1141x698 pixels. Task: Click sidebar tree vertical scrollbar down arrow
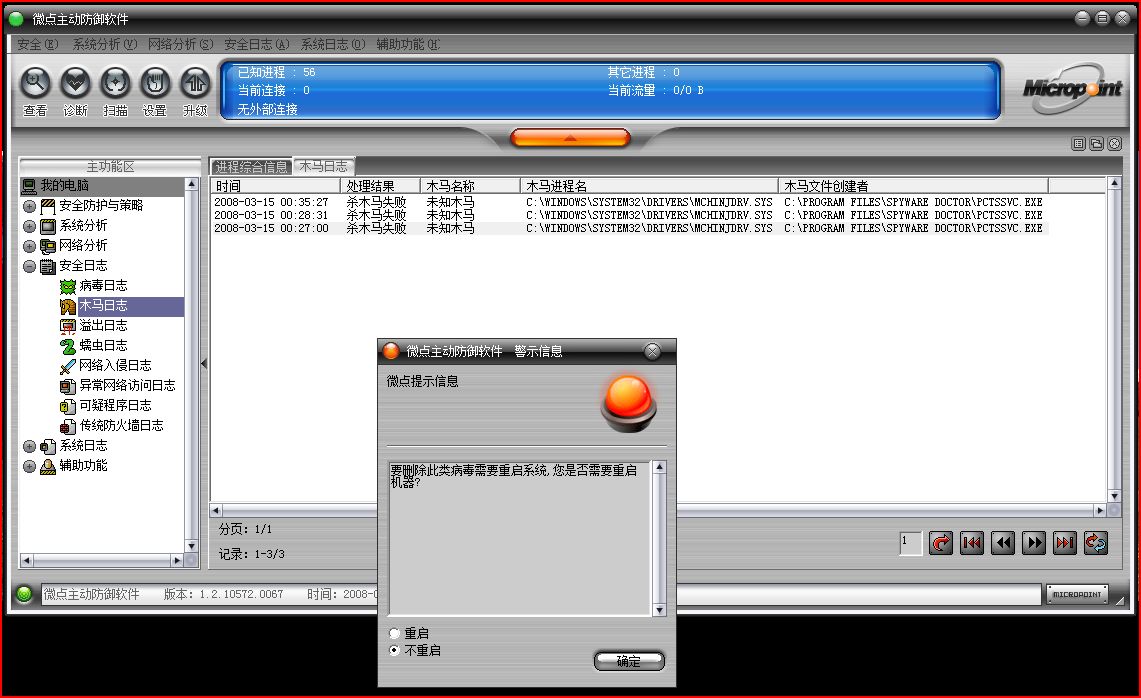click(x=191, y=546)
